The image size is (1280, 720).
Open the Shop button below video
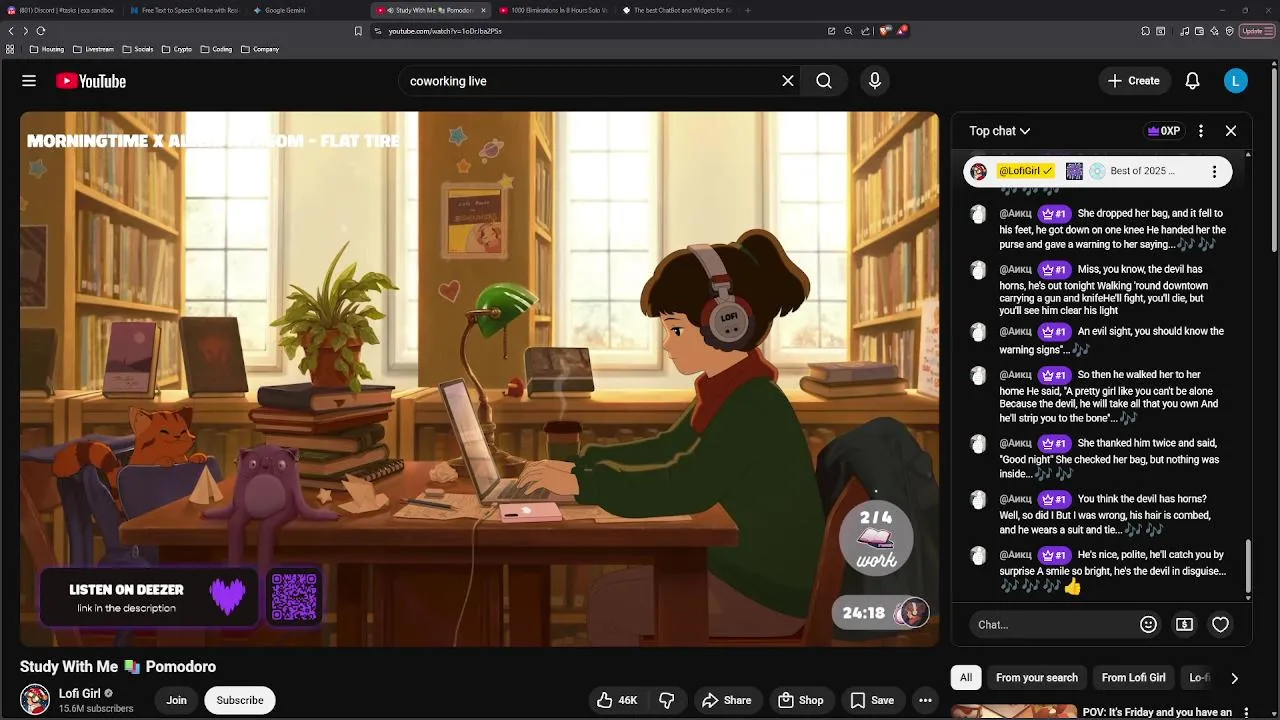click(801, 700)
